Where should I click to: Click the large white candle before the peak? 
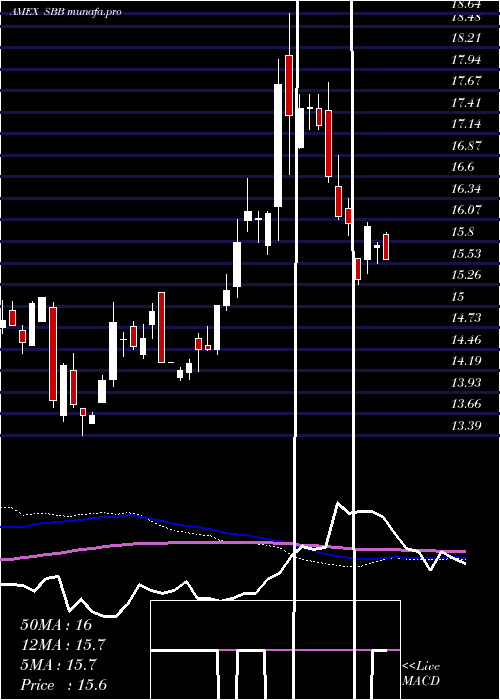click(278, 146)
